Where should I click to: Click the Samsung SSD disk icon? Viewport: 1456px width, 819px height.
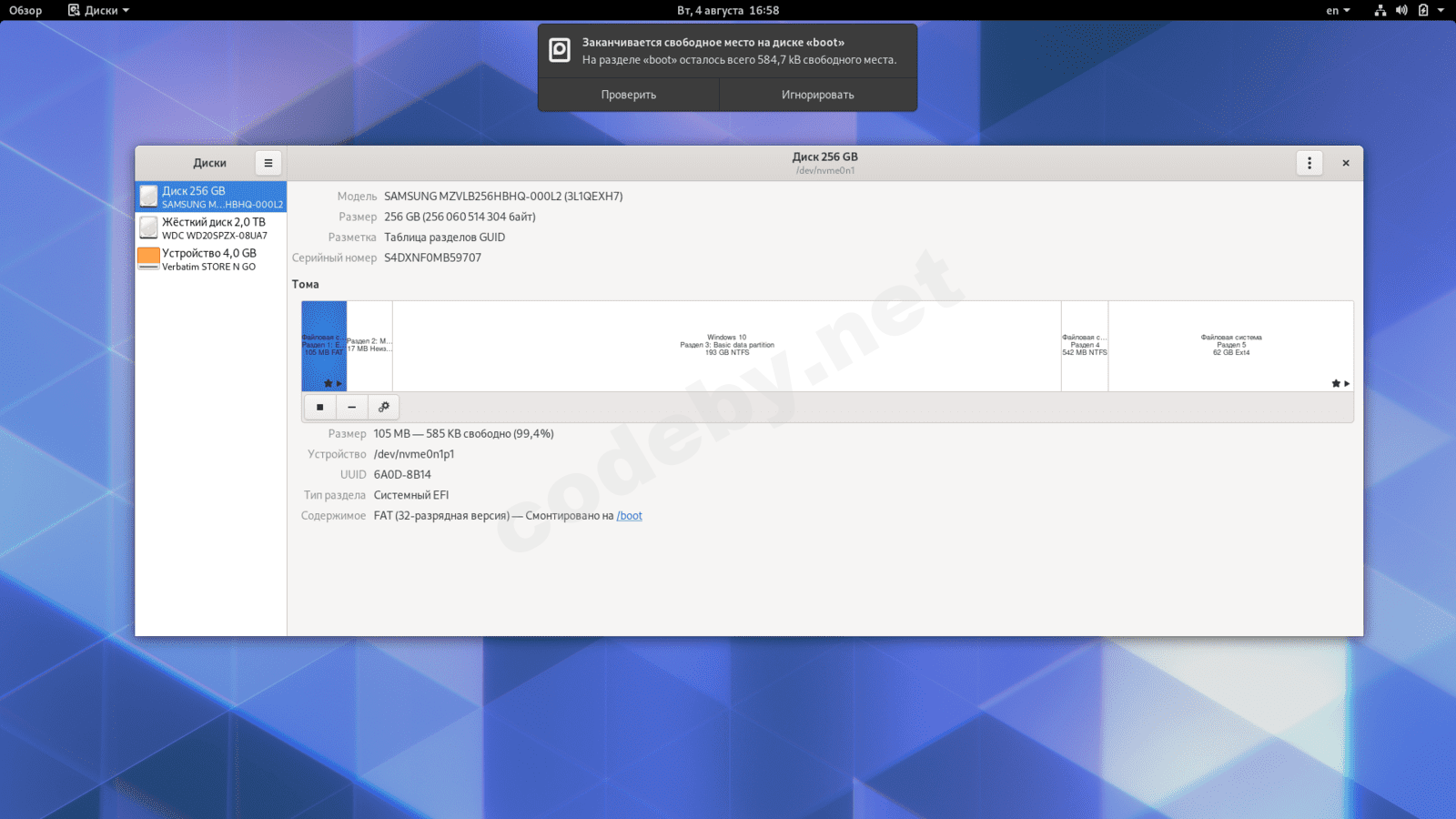pyautogui.click(x=148, y=197)
